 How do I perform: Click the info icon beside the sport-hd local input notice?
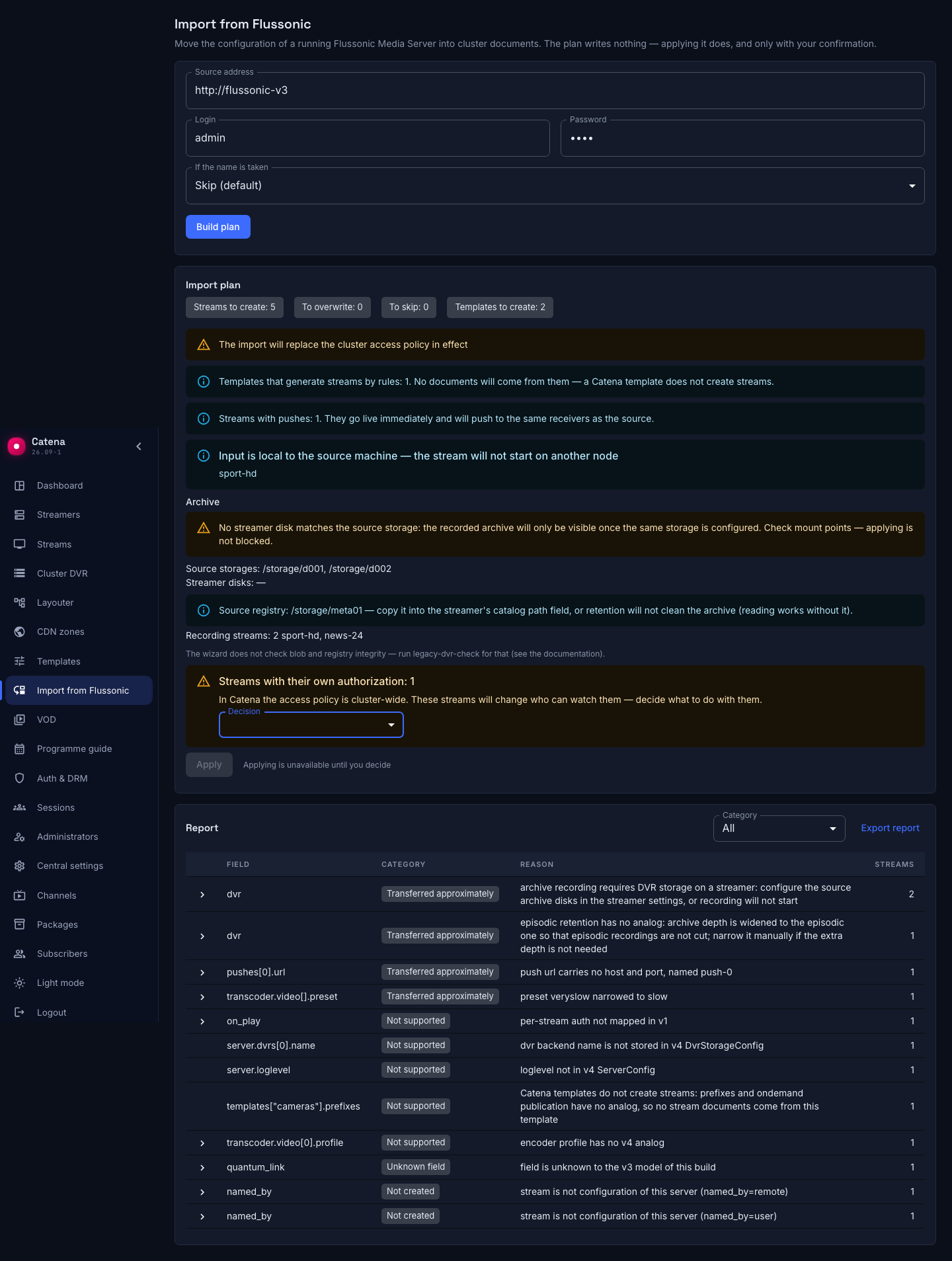pos(204,456)
